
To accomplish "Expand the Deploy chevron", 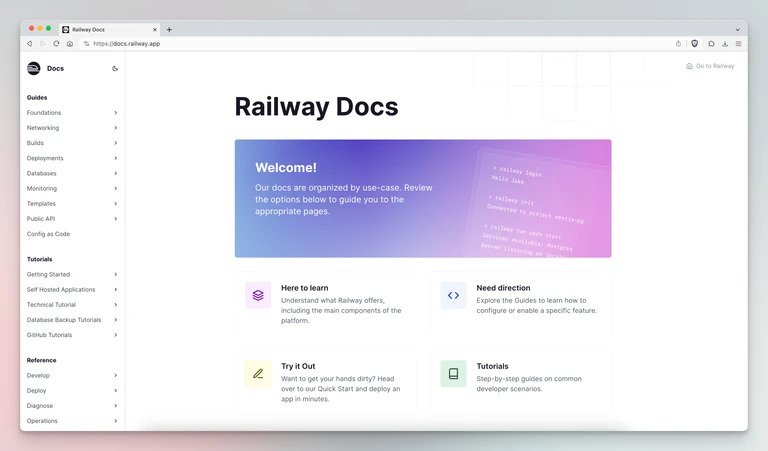I will pyautogui.click(x=116, y=391).
